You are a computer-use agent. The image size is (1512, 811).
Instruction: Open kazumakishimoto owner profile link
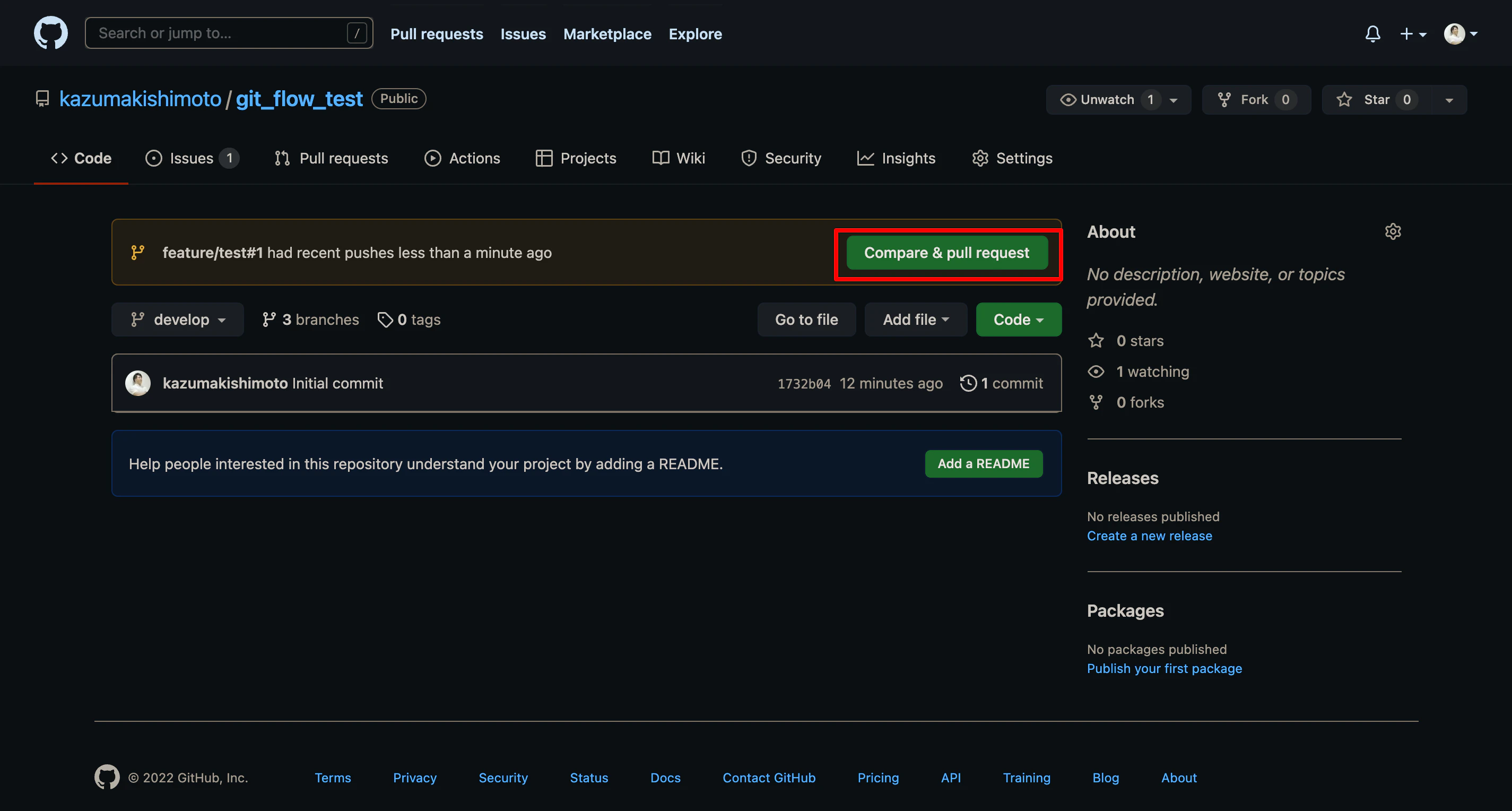[140, 99]
